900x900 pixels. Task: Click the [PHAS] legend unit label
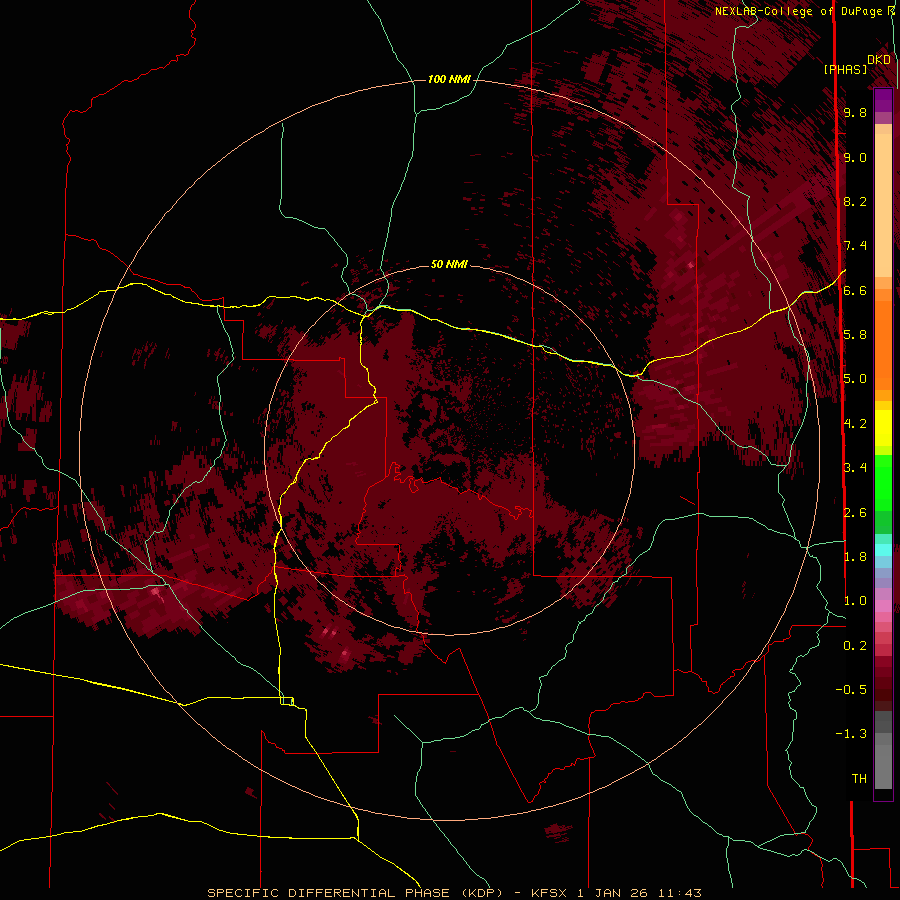coord(845,69)
